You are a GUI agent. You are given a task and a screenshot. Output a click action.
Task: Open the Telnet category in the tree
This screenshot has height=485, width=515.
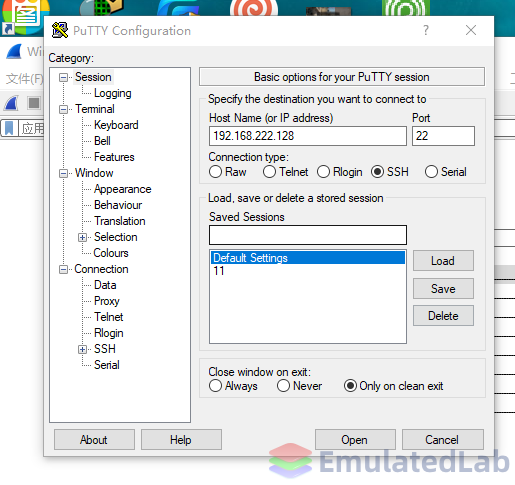tap(109, 317)
